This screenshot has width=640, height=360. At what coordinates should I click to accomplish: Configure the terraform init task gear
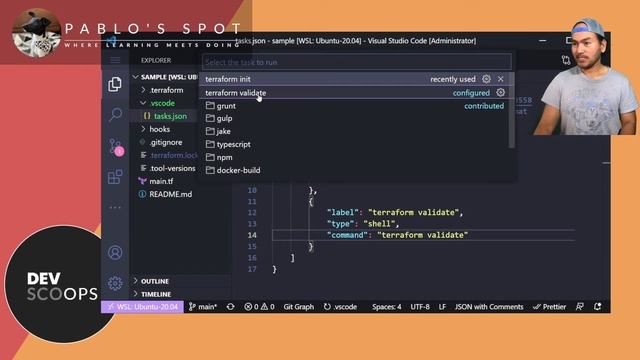click(486, 79)
